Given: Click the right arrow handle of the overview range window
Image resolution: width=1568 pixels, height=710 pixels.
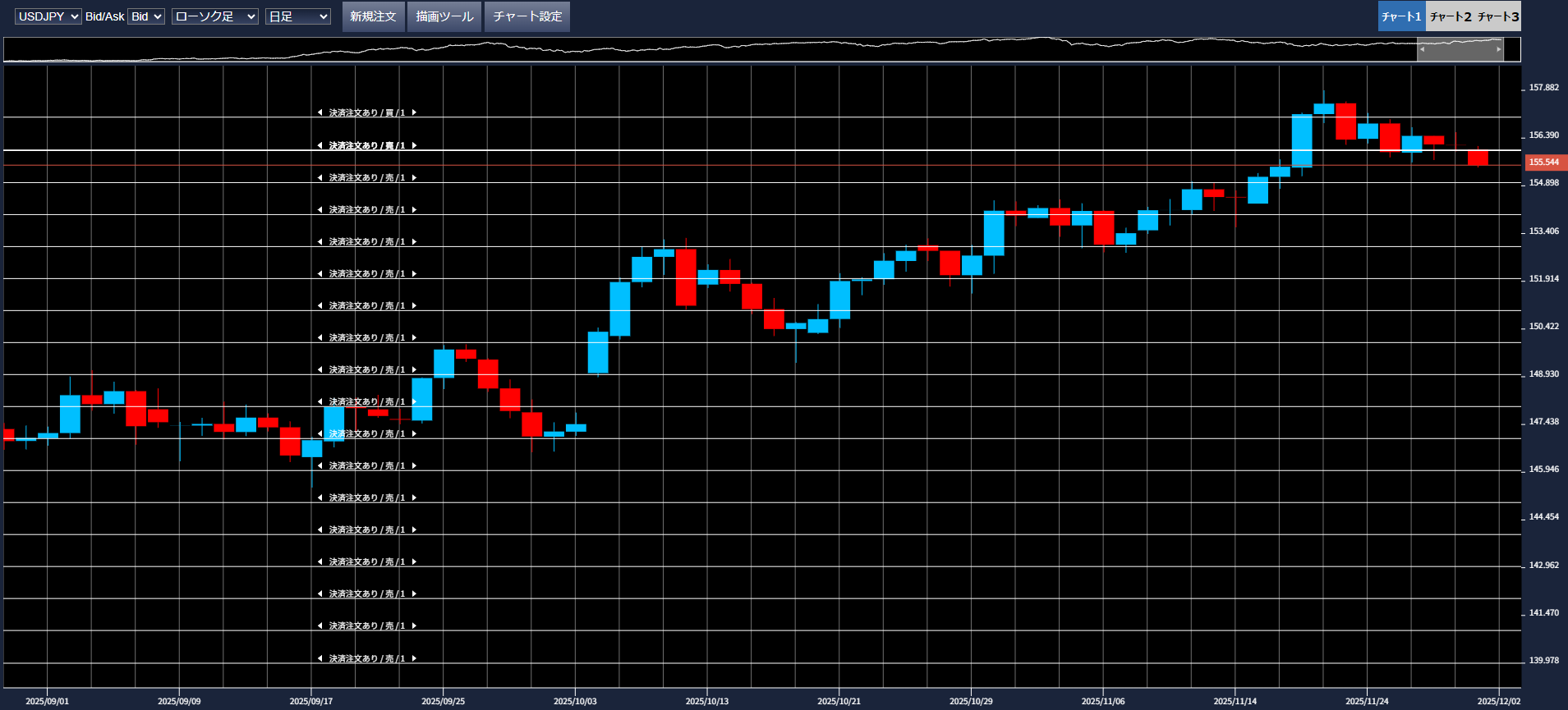Looking at the screenshot, I should click(x=1498, y=49).
